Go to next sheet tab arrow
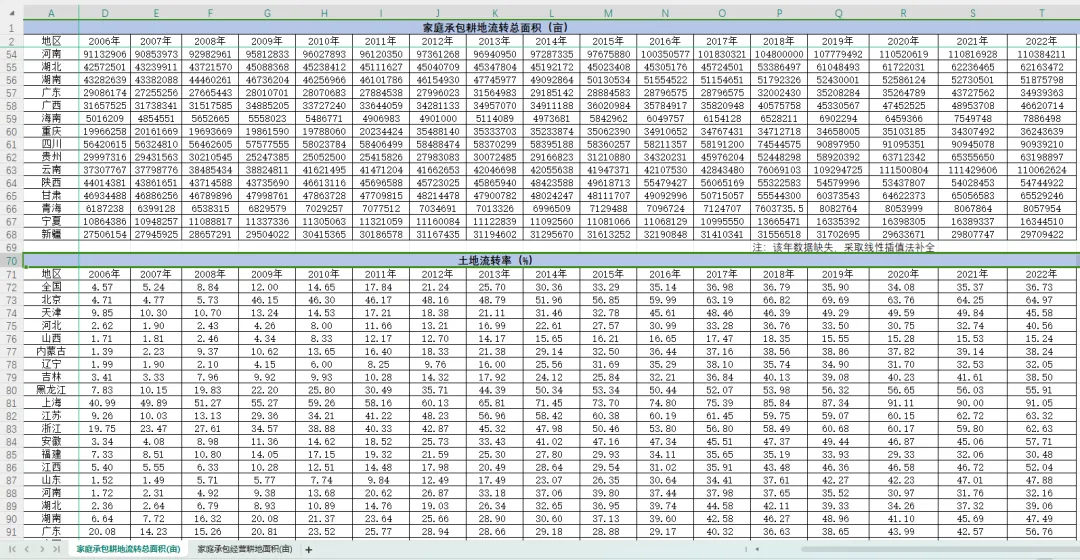 (x=42, y=549)
